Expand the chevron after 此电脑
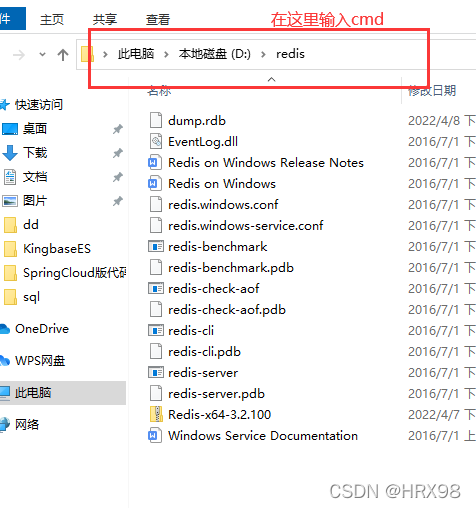The height and width of the screenshot is (508, 476). pos(166,54)
